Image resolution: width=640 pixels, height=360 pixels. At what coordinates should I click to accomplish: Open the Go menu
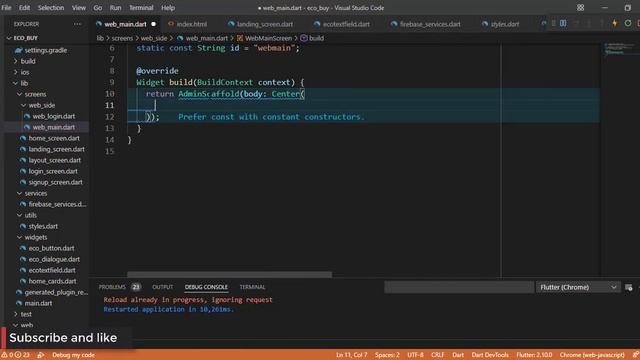(98, 8)
